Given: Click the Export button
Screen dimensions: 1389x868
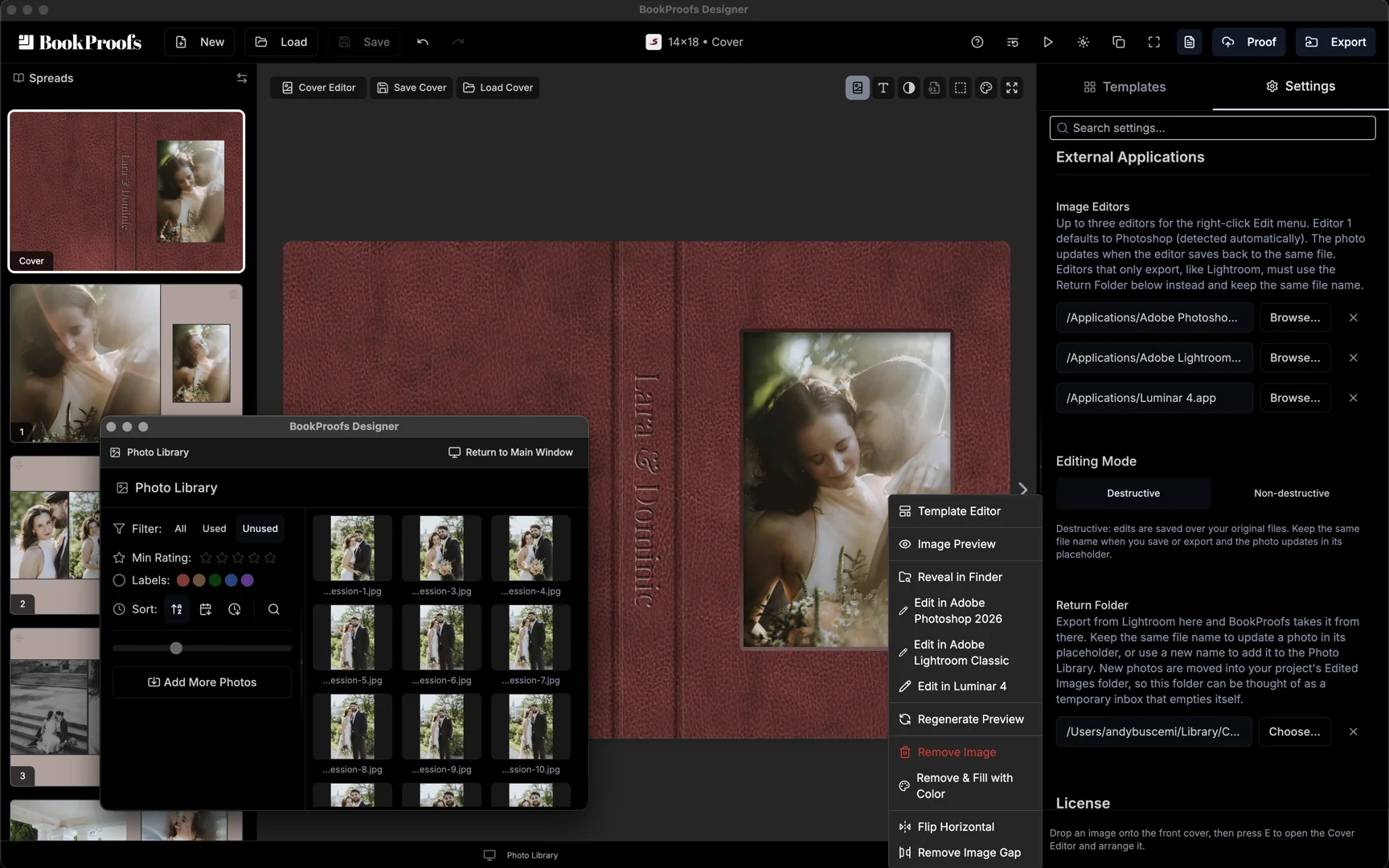Looking at the screenshot, I should [1335, 42].
